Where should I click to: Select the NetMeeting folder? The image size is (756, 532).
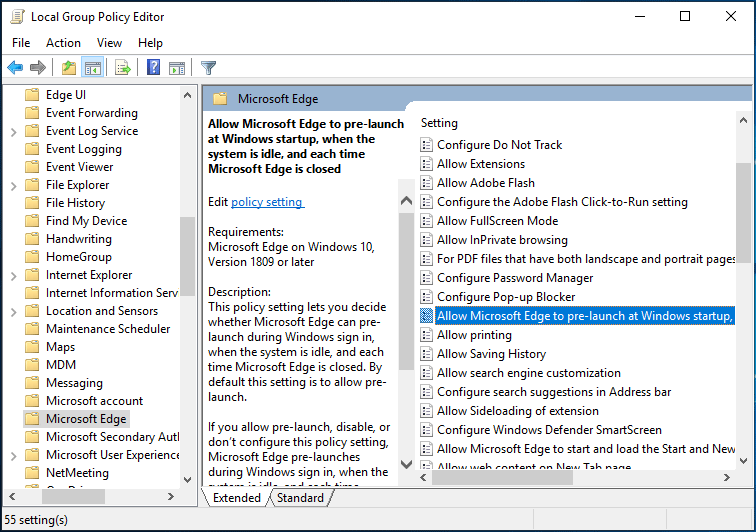pyautogui.click(x=77, y=473)
